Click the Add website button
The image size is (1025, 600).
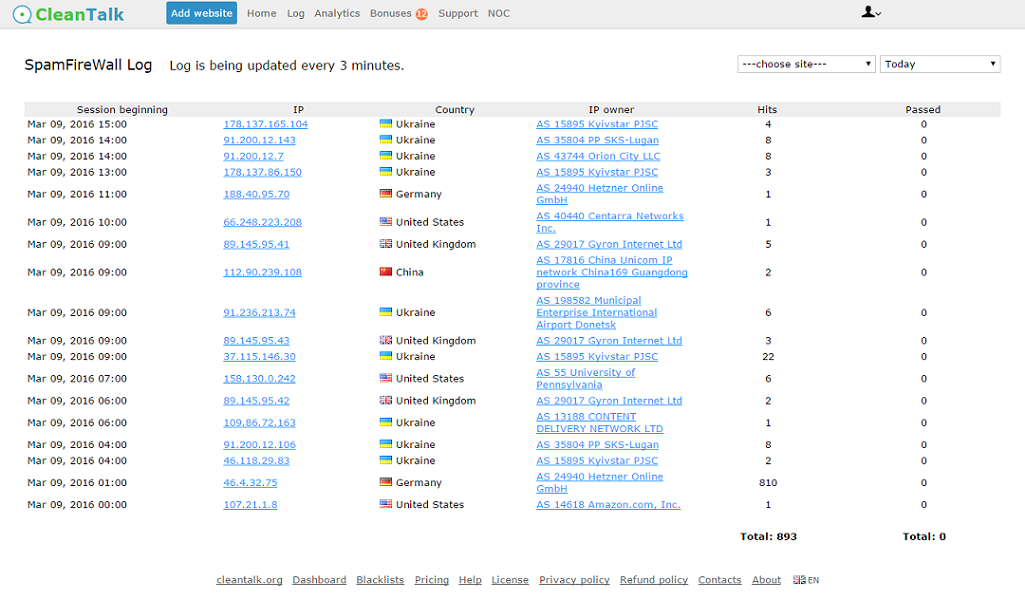(x=201, y=13)
